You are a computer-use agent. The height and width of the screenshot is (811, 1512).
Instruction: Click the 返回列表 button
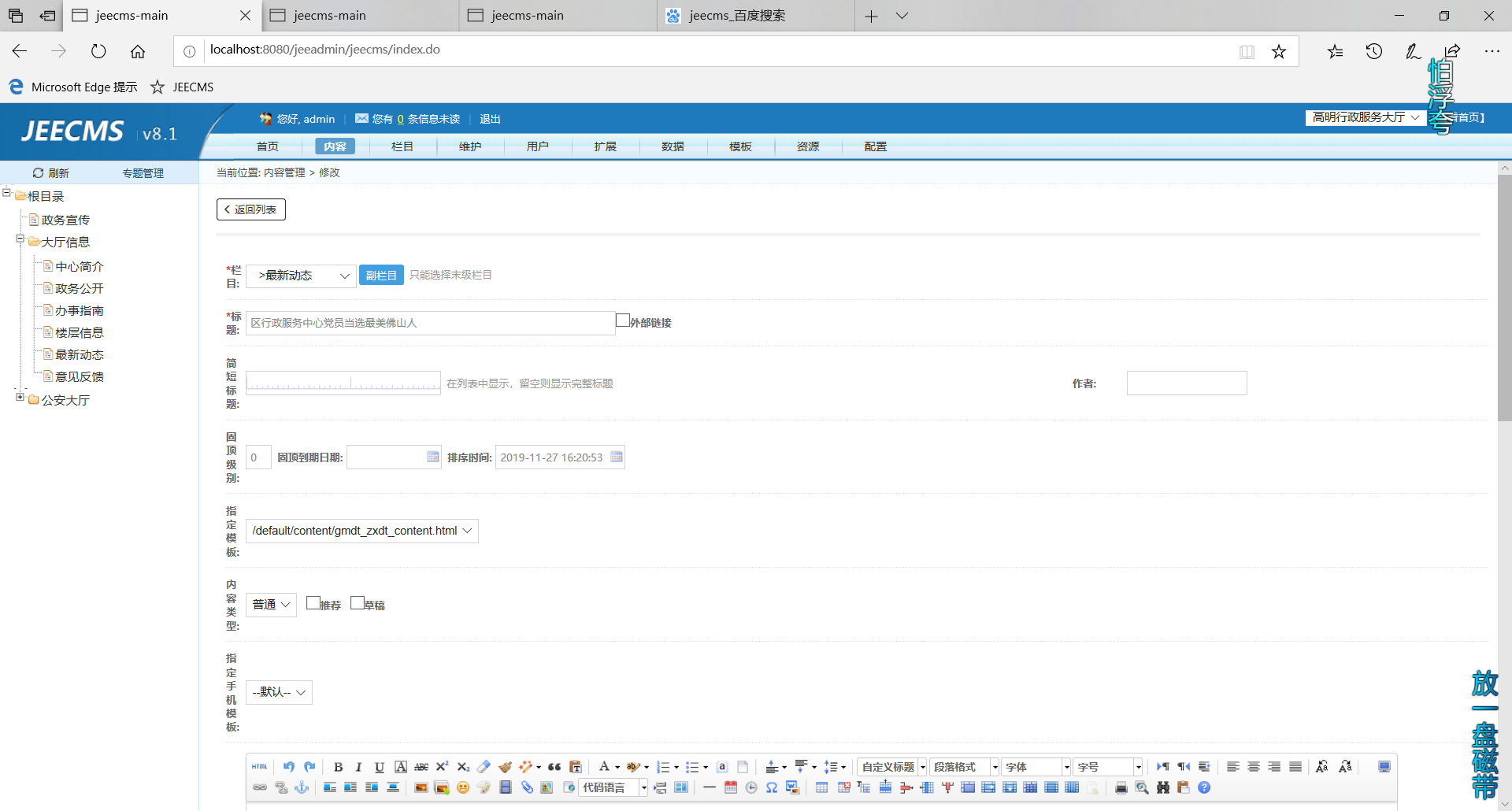coord(250,209)
